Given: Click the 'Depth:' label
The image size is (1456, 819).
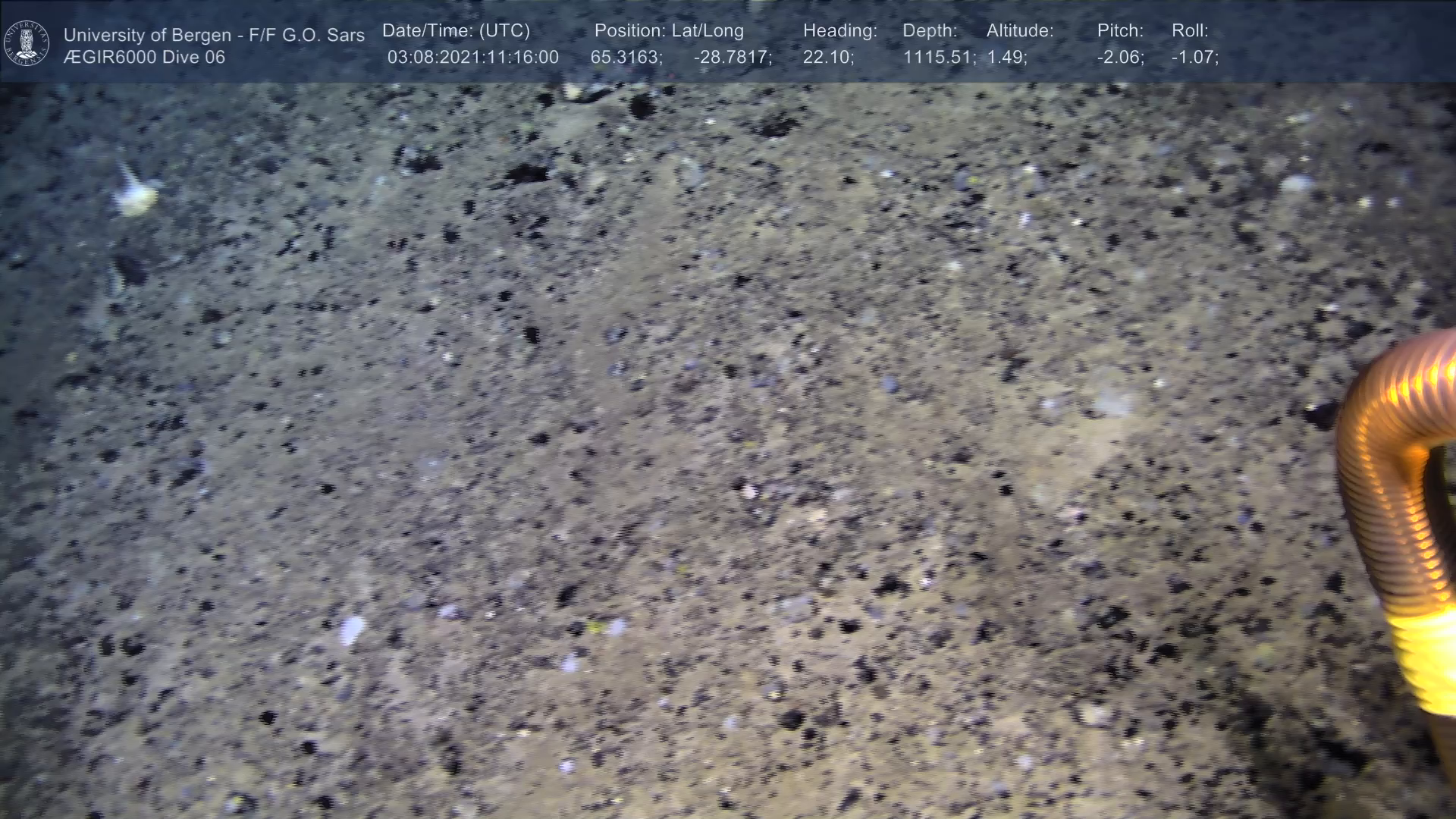Looking at the screenshot, I should click(930, 31).
